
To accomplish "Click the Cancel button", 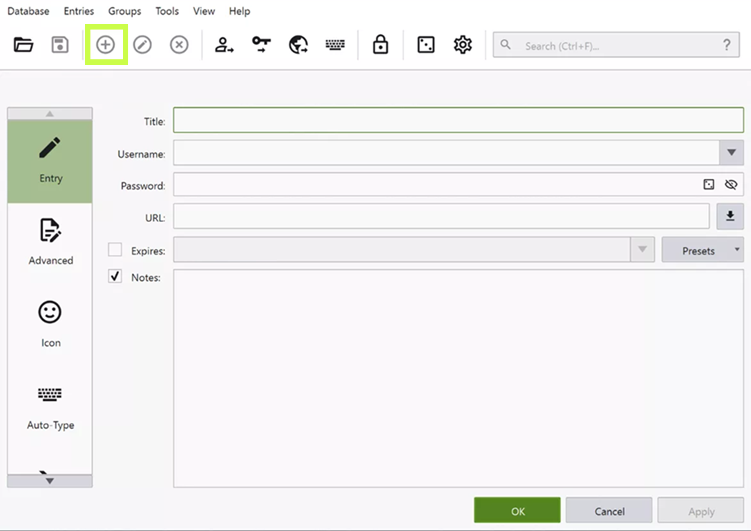I will [x=609, y=511].
